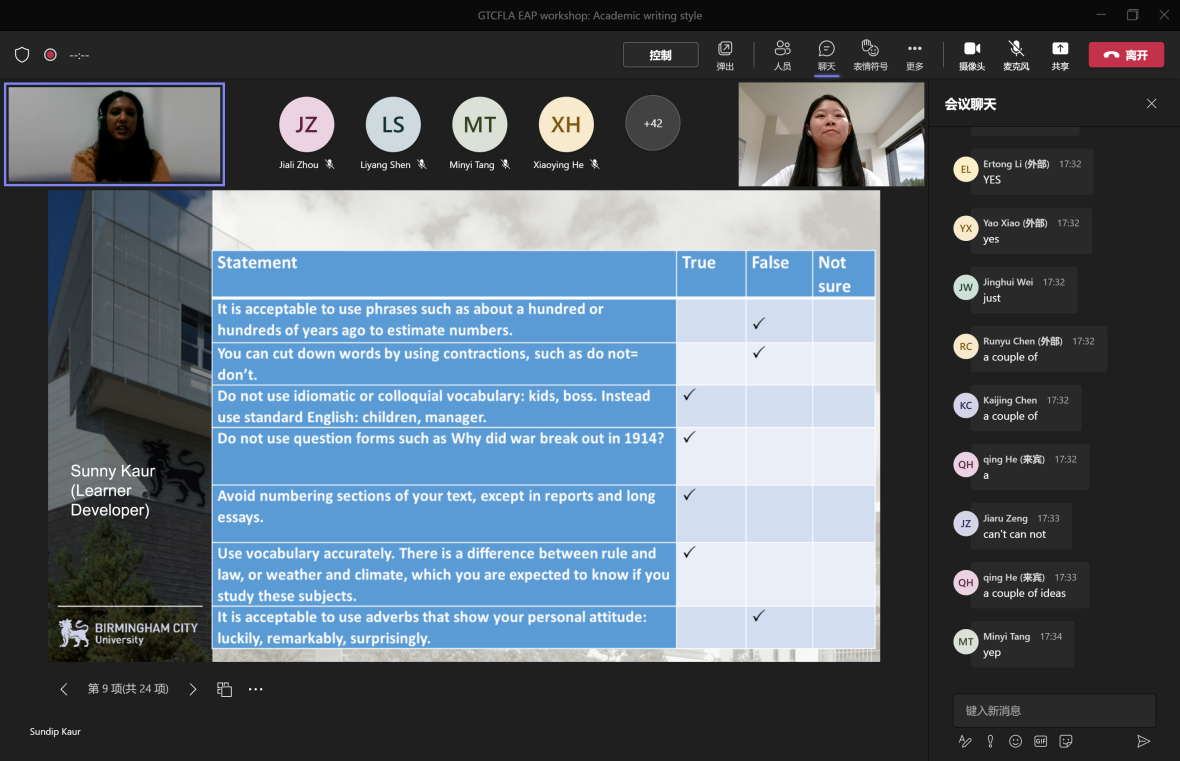Open slide options ellipsis below the presentation
Image resolution: width=1180 pixels, height=761 pixels.
click(x=256, y=689)
